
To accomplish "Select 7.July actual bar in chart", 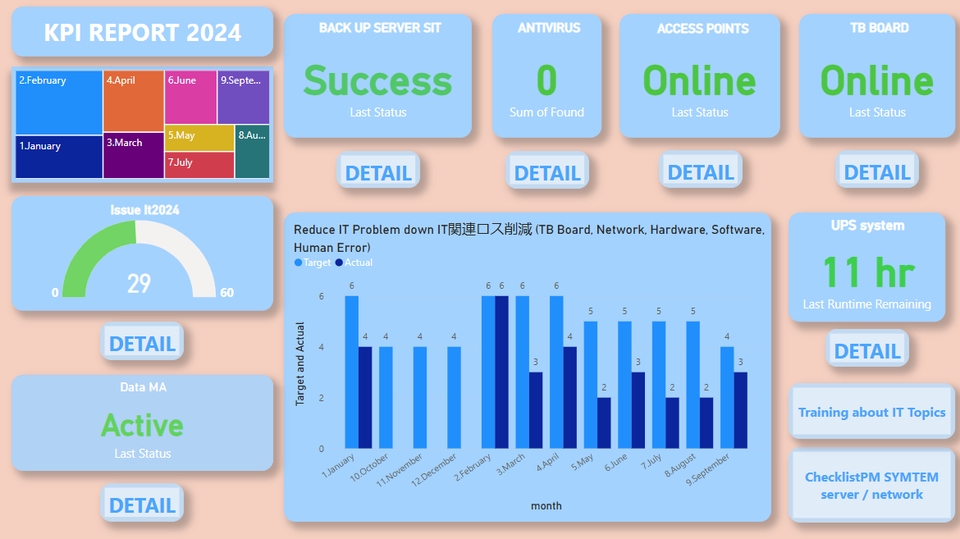I will point(672,423).
